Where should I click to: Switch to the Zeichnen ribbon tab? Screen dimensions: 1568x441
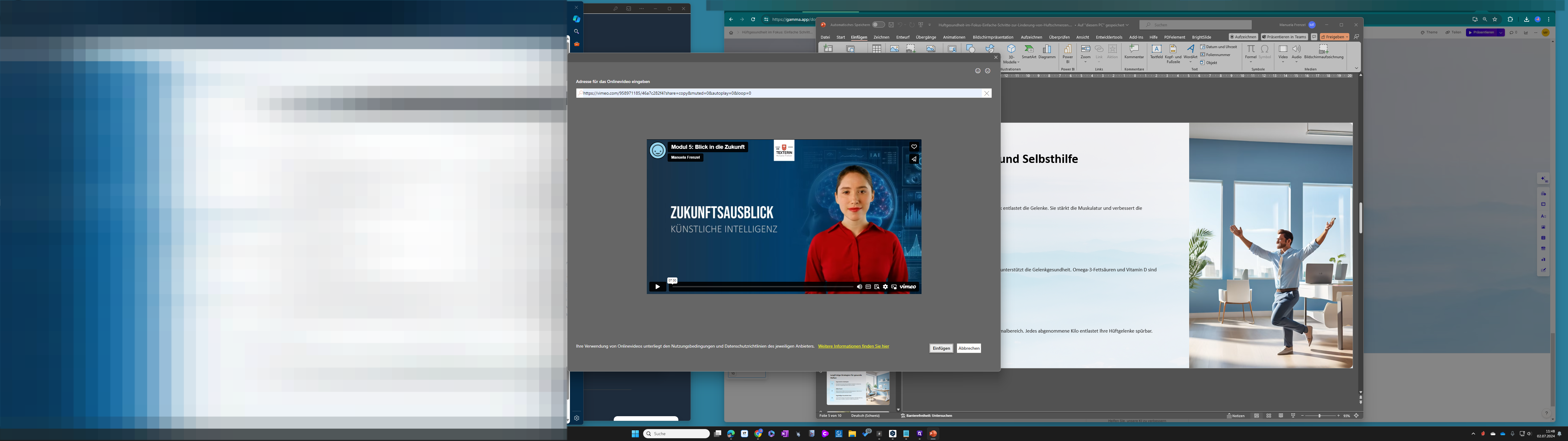881,37
